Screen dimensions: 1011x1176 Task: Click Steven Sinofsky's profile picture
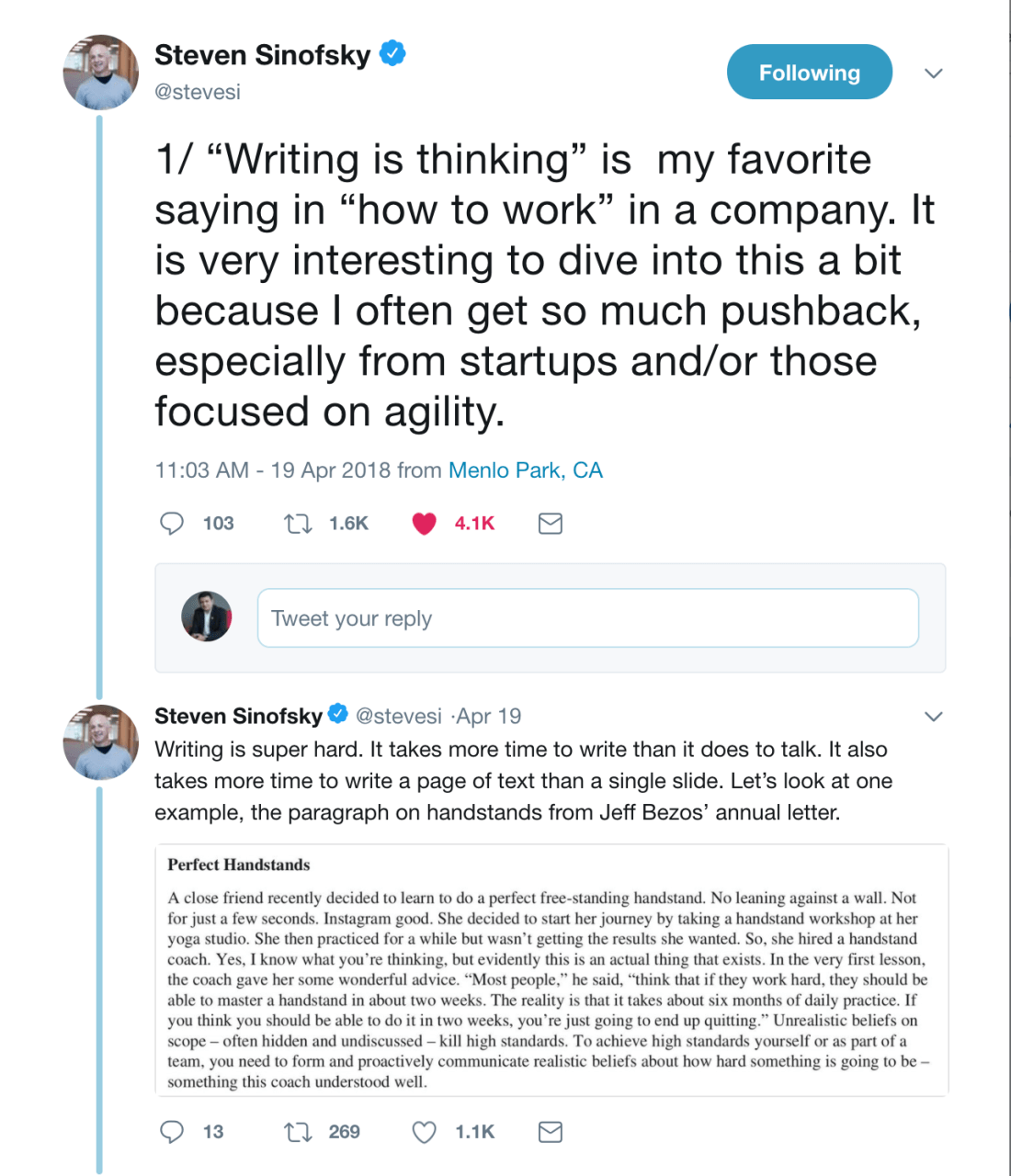(100, 73)
